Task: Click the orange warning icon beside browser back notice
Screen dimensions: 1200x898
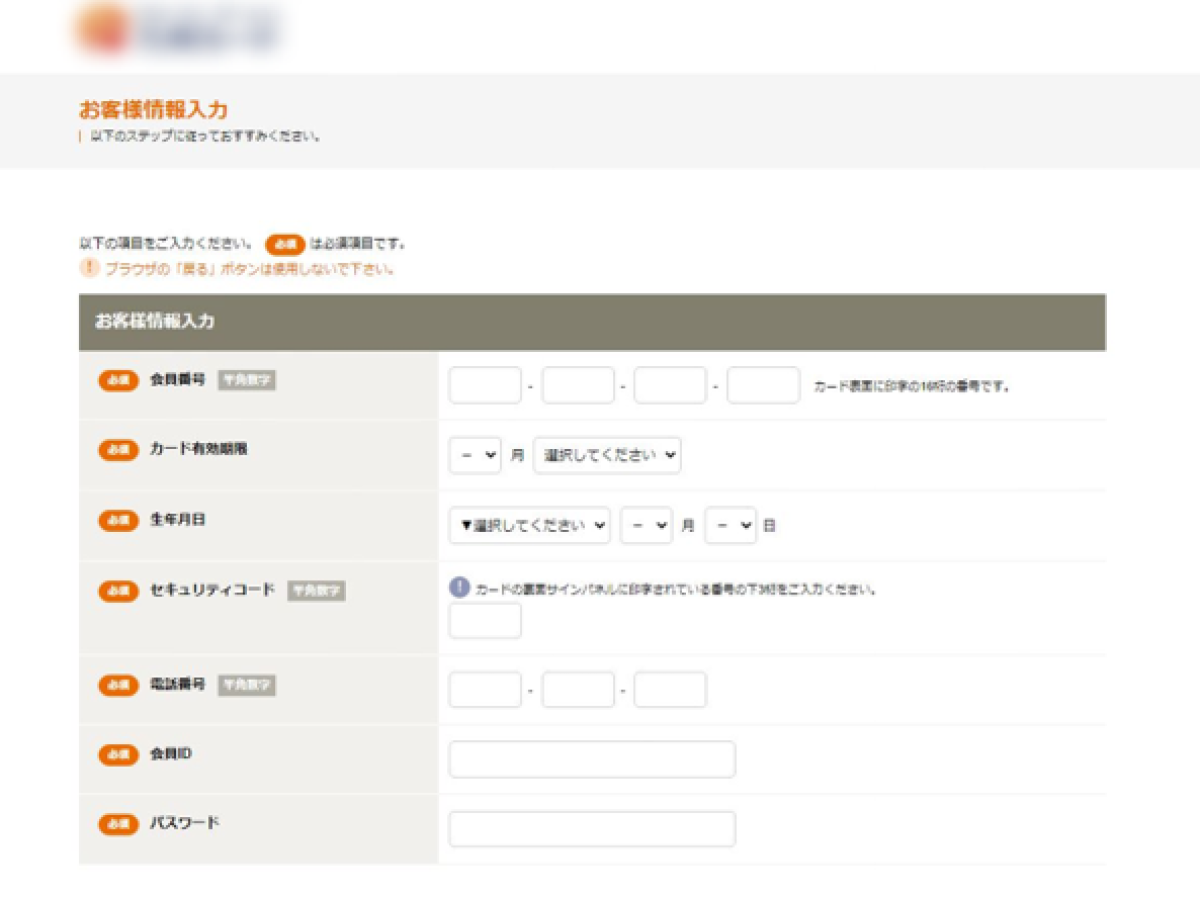Action: (x=89, y=268)
